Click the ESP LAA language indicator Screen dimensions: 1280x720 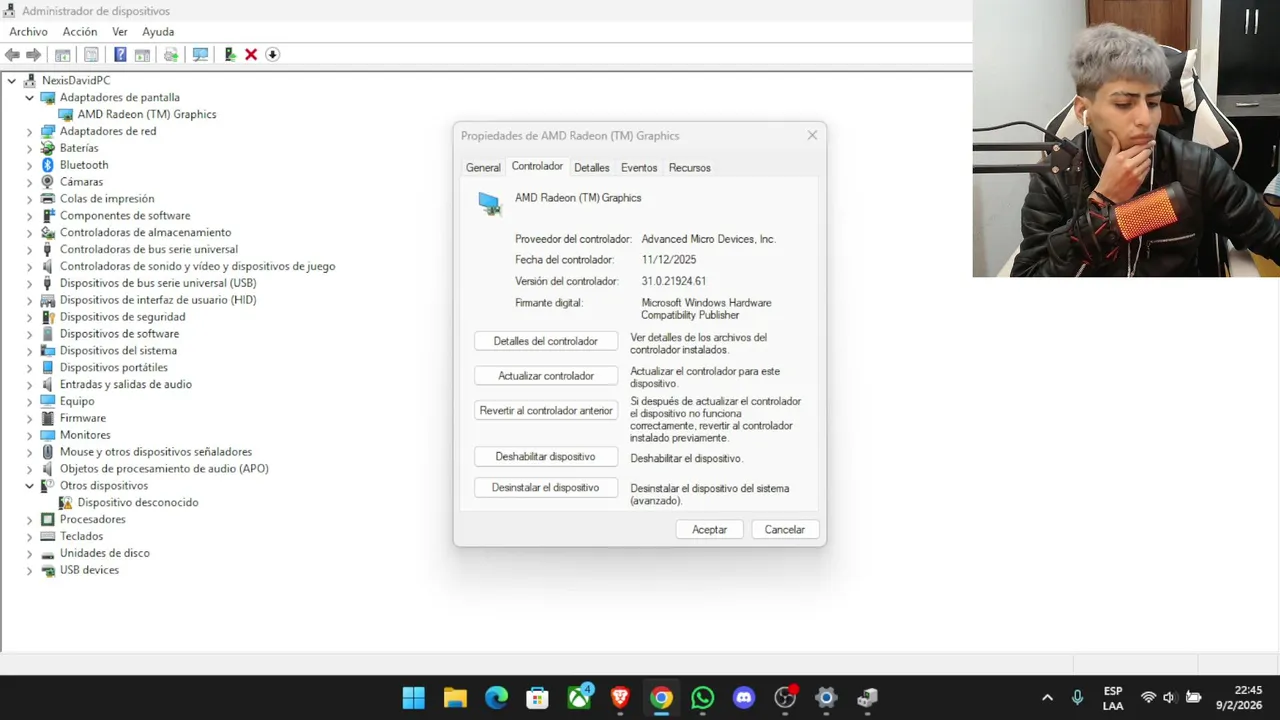pyautogui.click(x=1113, y=698)
